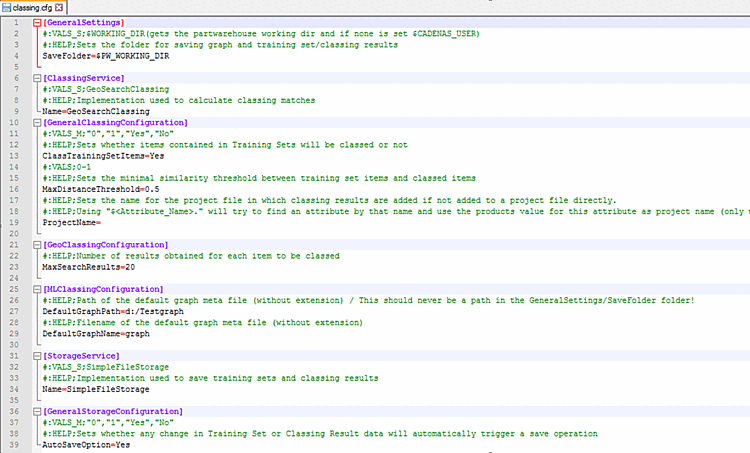Click MaxDistanceThreshold=0.5 line
The image size is (750, 453).
(100, 189)
